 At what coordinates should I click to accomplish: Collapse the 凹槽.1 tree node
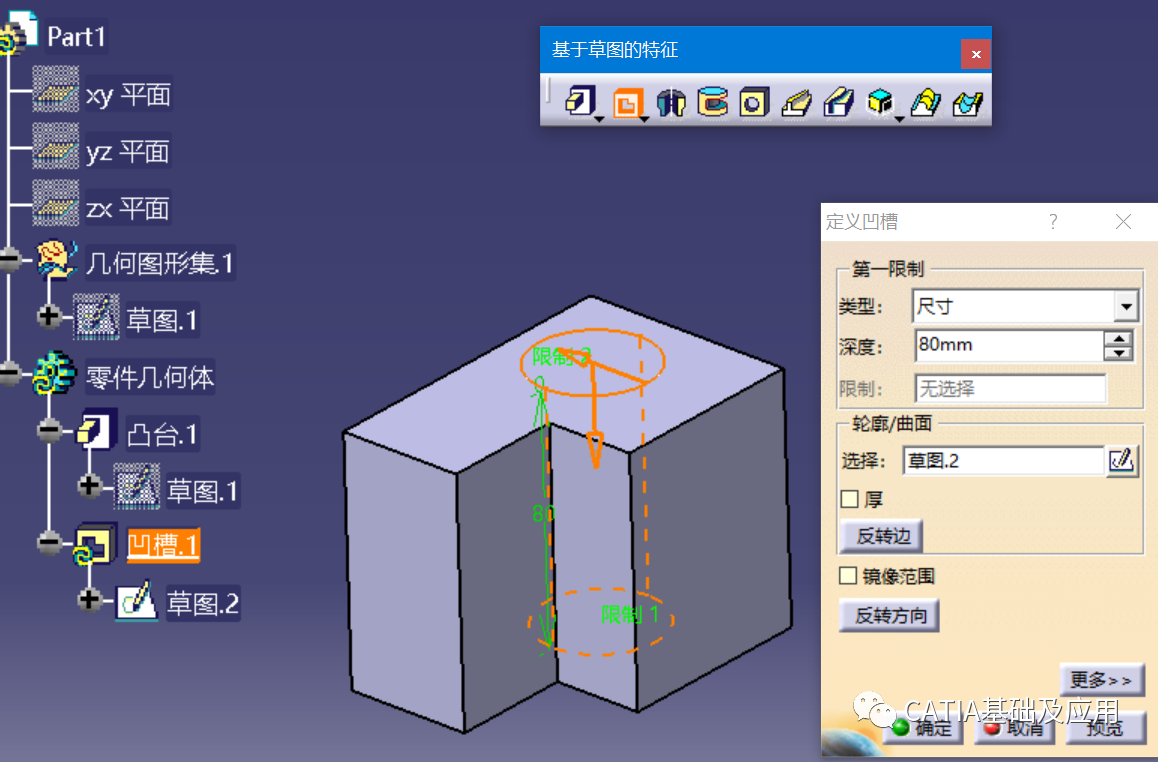pos(49,543)
